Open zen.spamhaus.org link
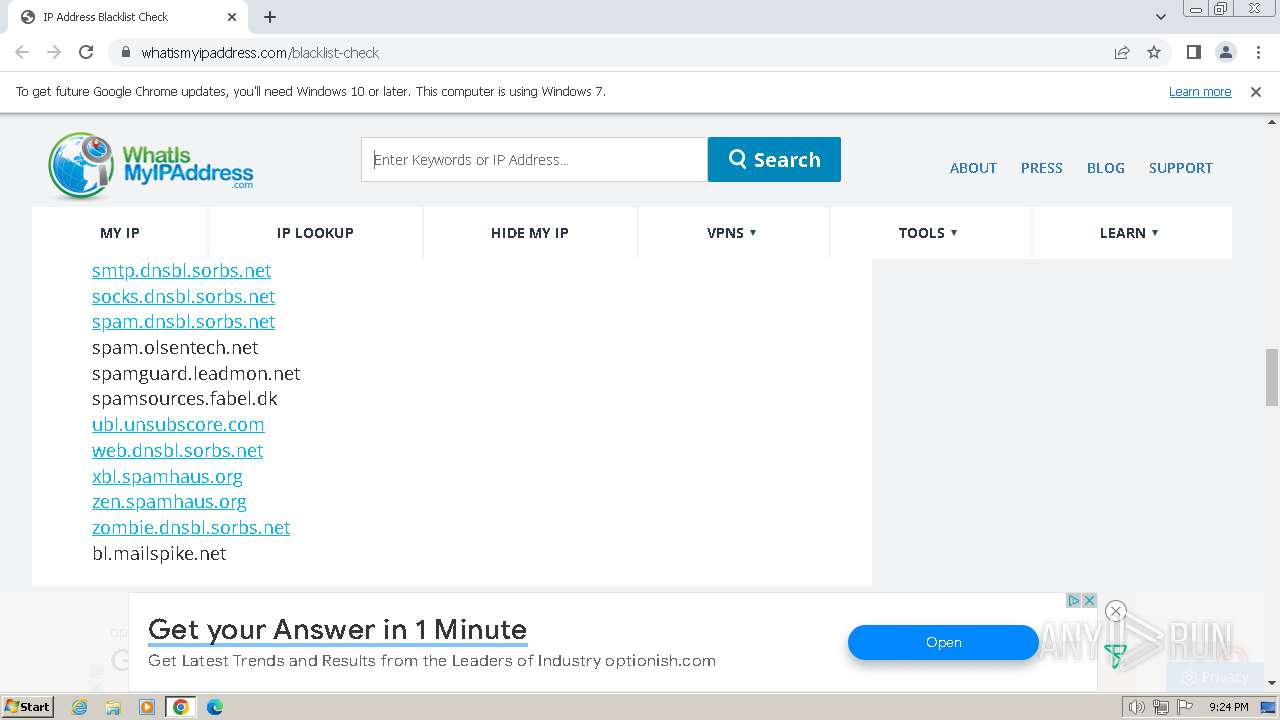The width and height of the screenshot is (1280, 720). [169, 502]
